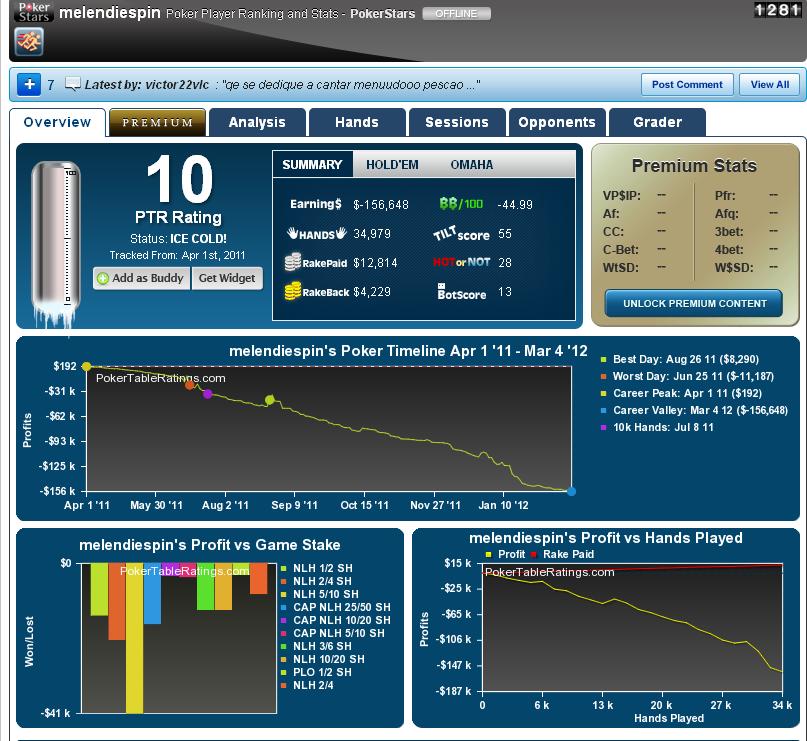The width and height of the screenshot is (807, 741).
Task: Click the HOTorNOT logo
Action: tap(461, 262)
